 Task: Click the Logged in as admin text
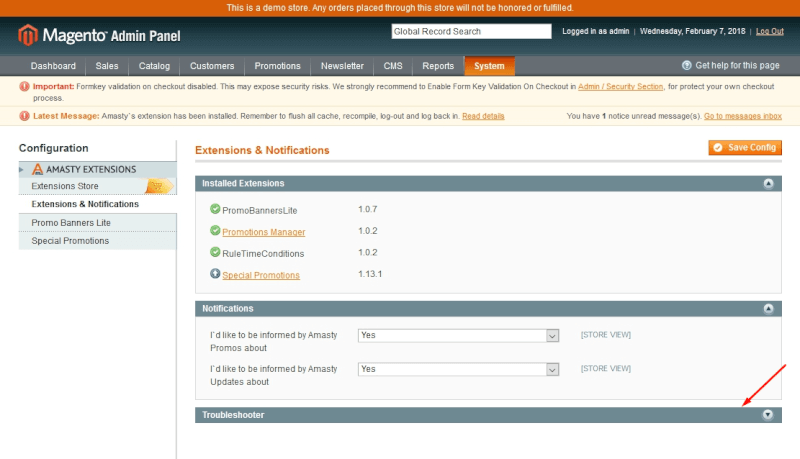[x=595, y=31]
